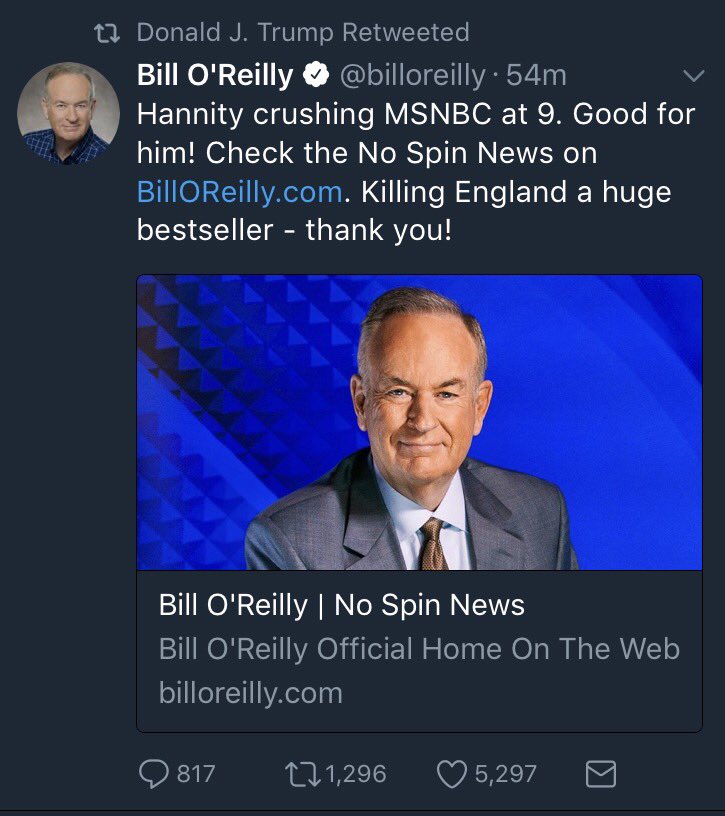Share tweet via the envelope message icon
Viewport: 725px width, 816px height.
coord(600,773)
